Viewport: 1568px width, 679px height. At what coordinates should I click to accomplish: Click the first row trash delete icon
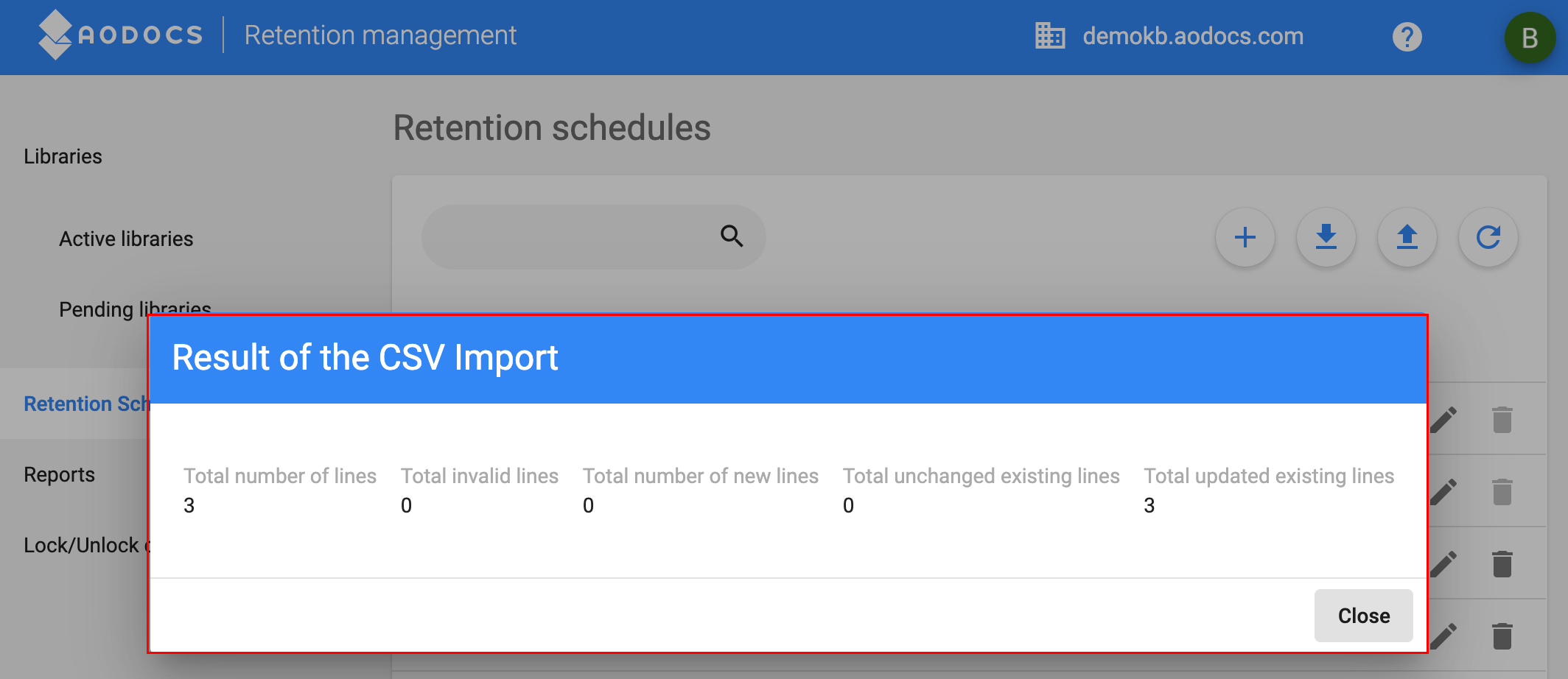pos(1502,420)
